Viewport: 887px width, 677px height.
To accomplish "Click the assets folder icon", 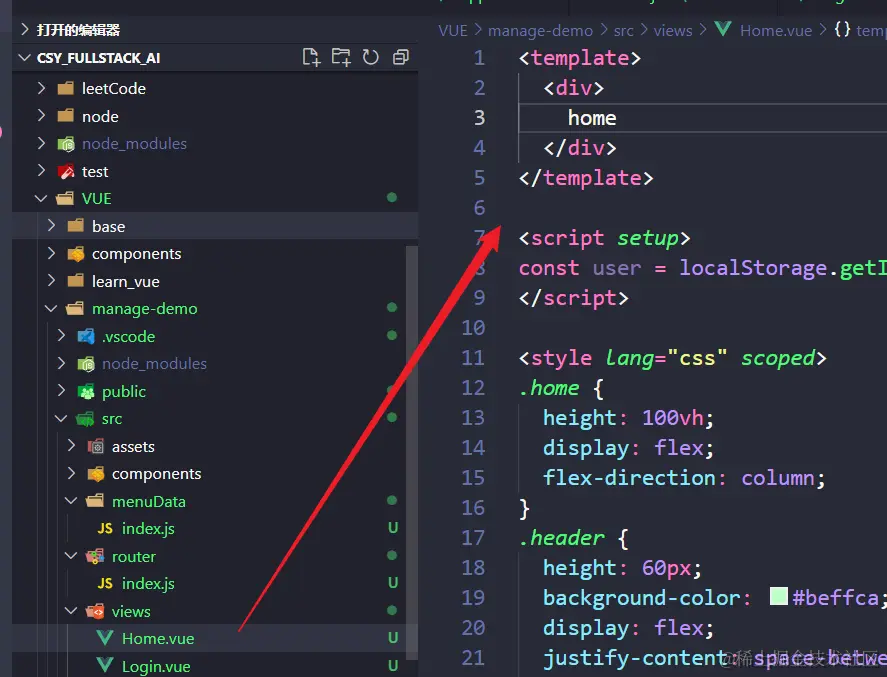I will click(96, 446).
